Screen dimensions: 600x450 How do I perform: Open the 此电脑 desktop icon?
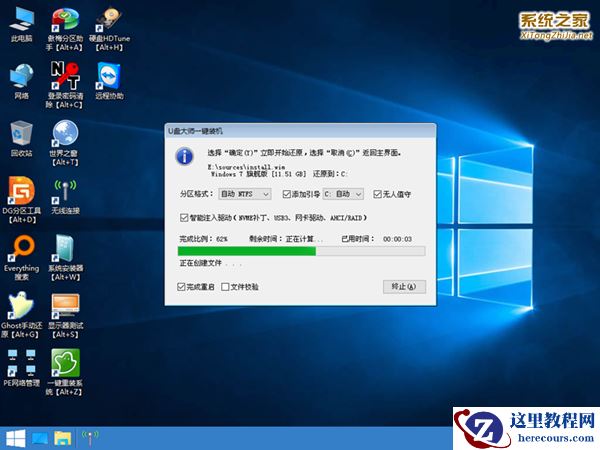coord(21,24)
